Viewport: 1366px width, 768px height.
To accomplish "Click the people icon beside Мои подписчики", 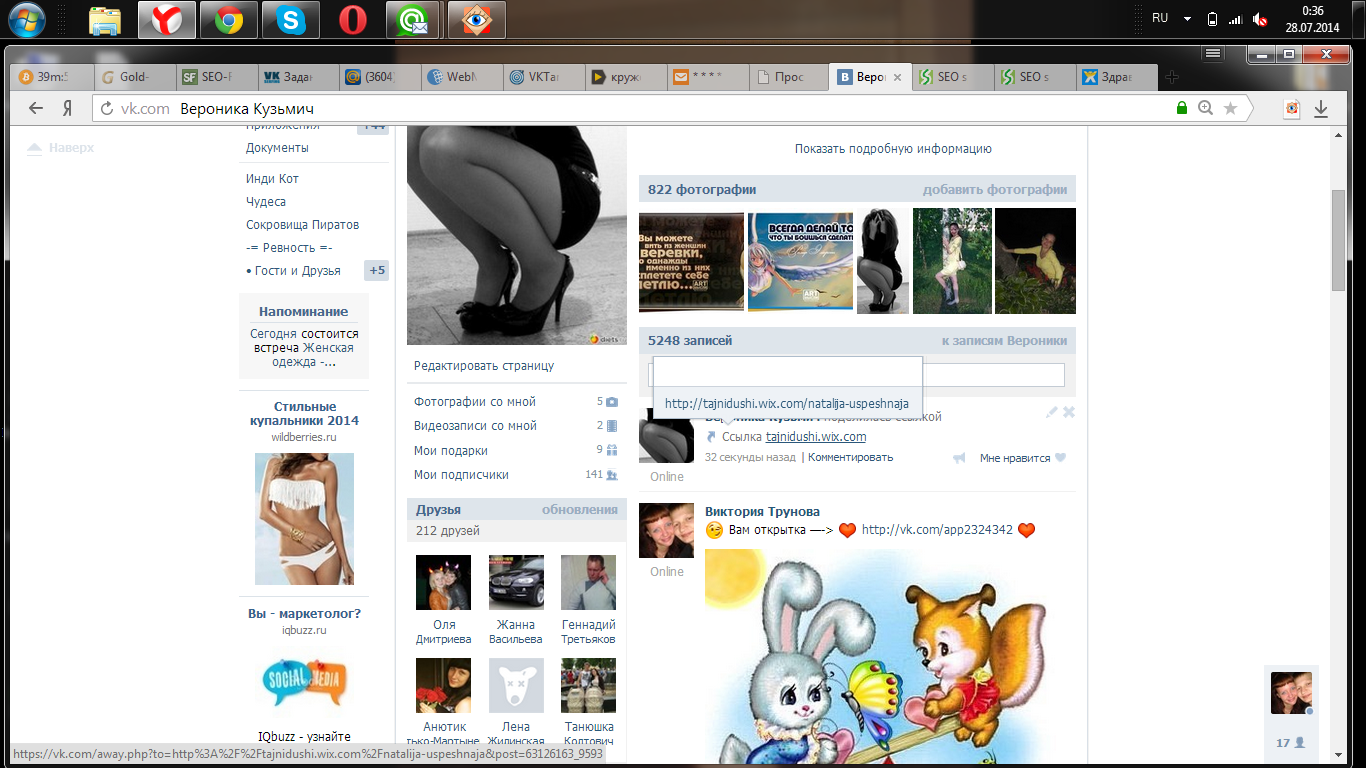I will tap(612, 475).
